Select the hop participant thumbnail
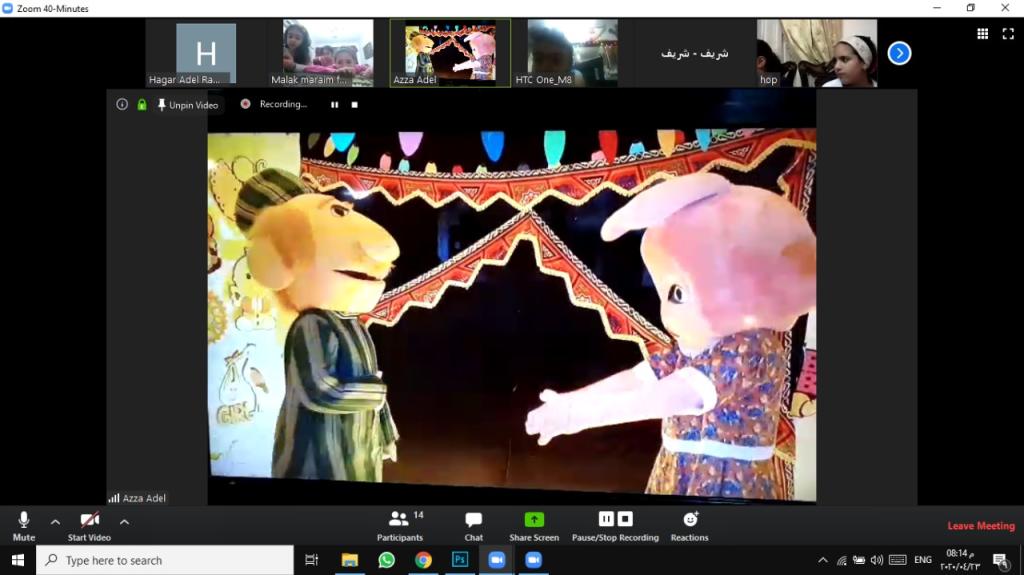1024x575 pixels. coord(817,54)
